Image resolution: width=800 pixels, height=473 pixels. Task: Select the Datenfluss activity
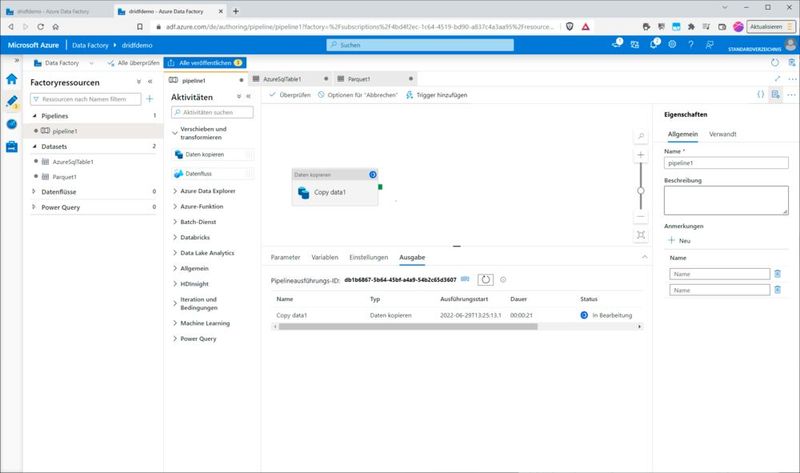[213, 174]
